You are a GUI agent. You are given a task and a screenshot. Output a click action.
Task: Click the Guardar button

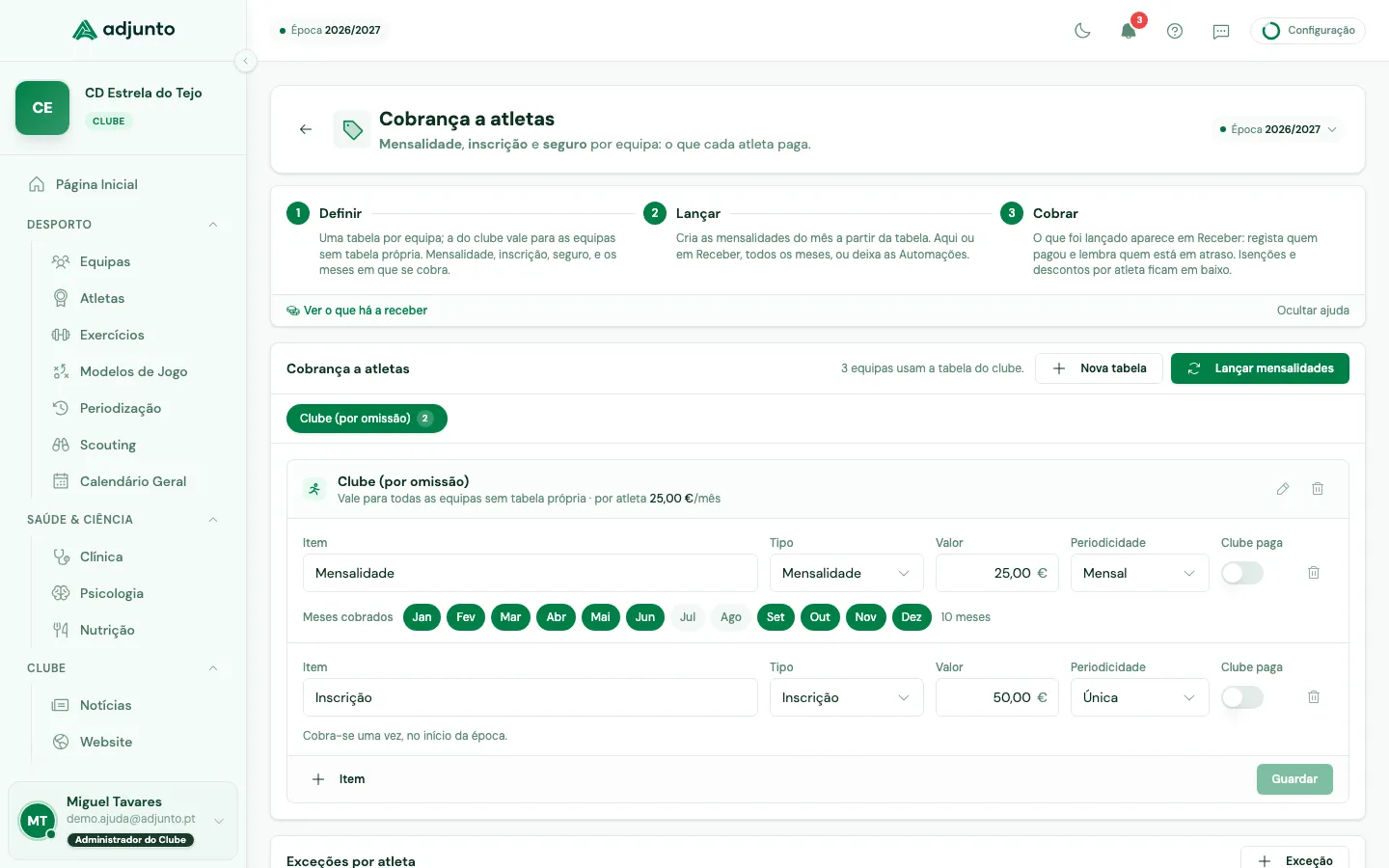point(1294,779)
